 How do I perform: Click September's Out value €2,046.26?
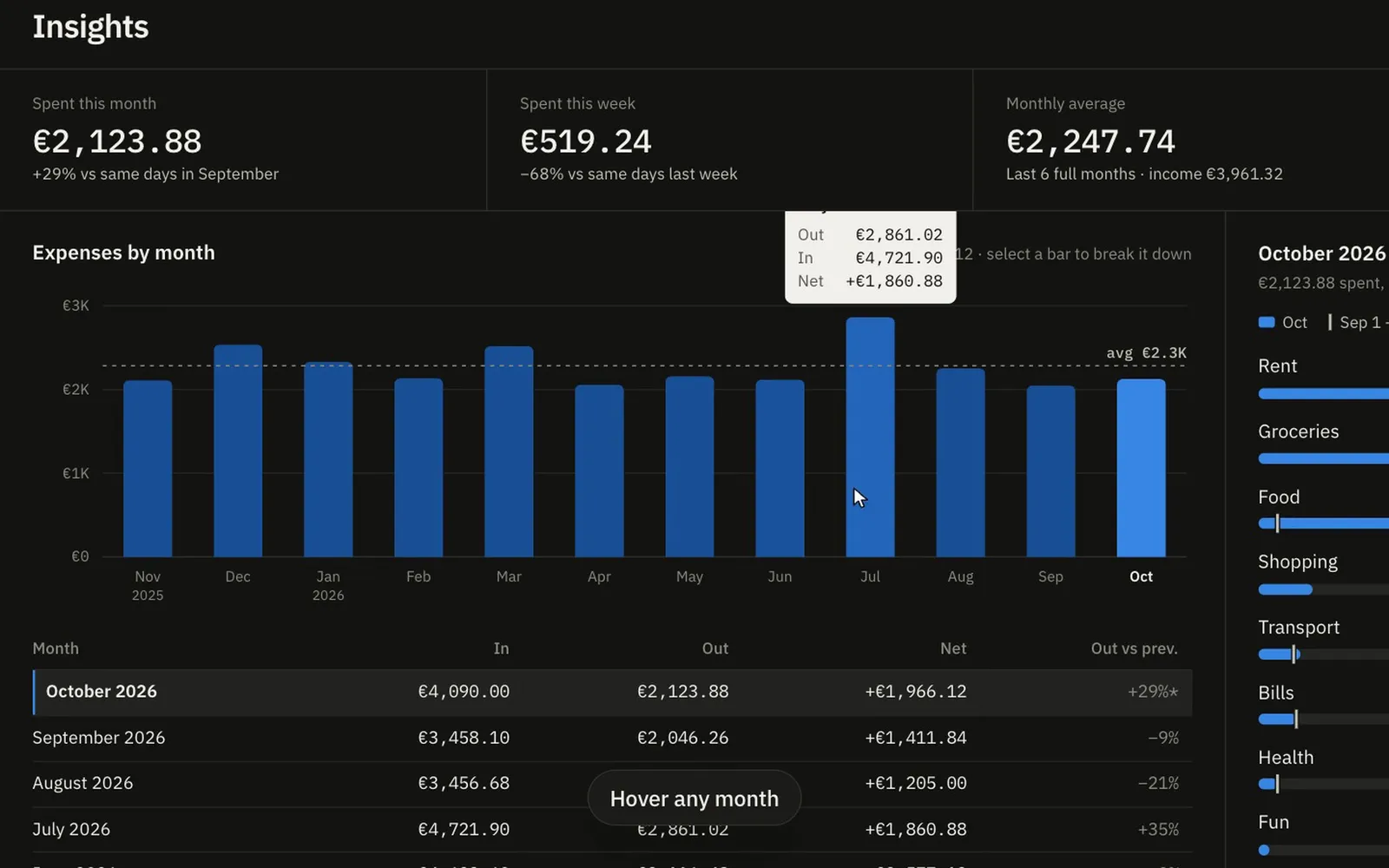pyautogui.click(x=683, y=738)
